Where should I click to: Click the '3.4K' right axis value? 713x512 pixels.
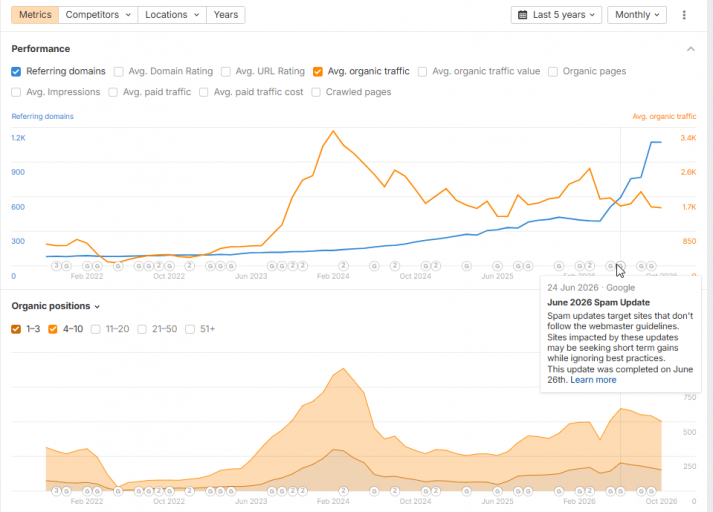[688, 138]
